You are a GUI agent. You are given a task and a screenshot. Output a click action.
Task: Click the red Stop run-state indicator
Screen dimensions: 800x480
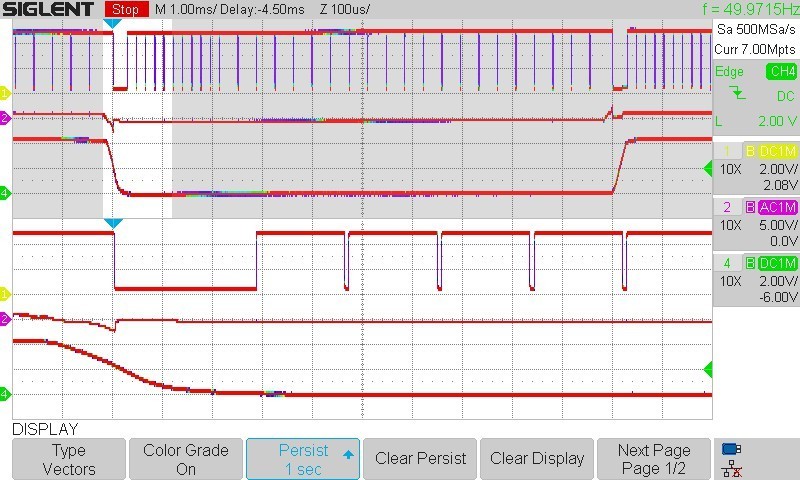tap(126, 9)
